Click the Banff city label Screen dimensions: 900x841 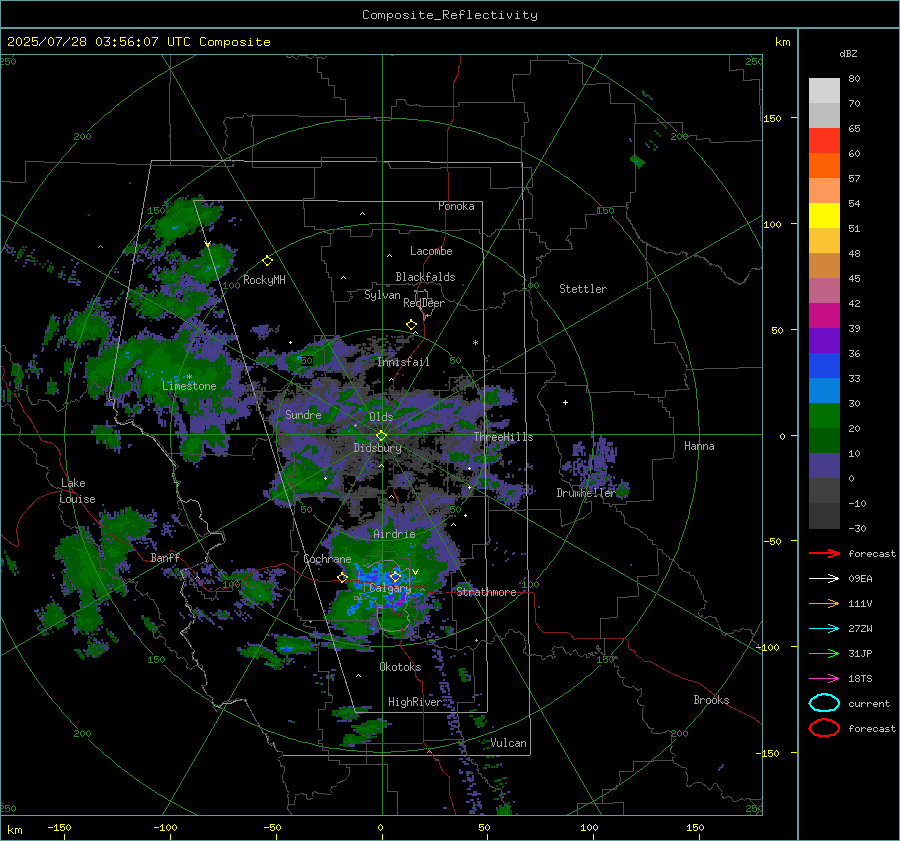pyautogui.click(x=165, y=558)
